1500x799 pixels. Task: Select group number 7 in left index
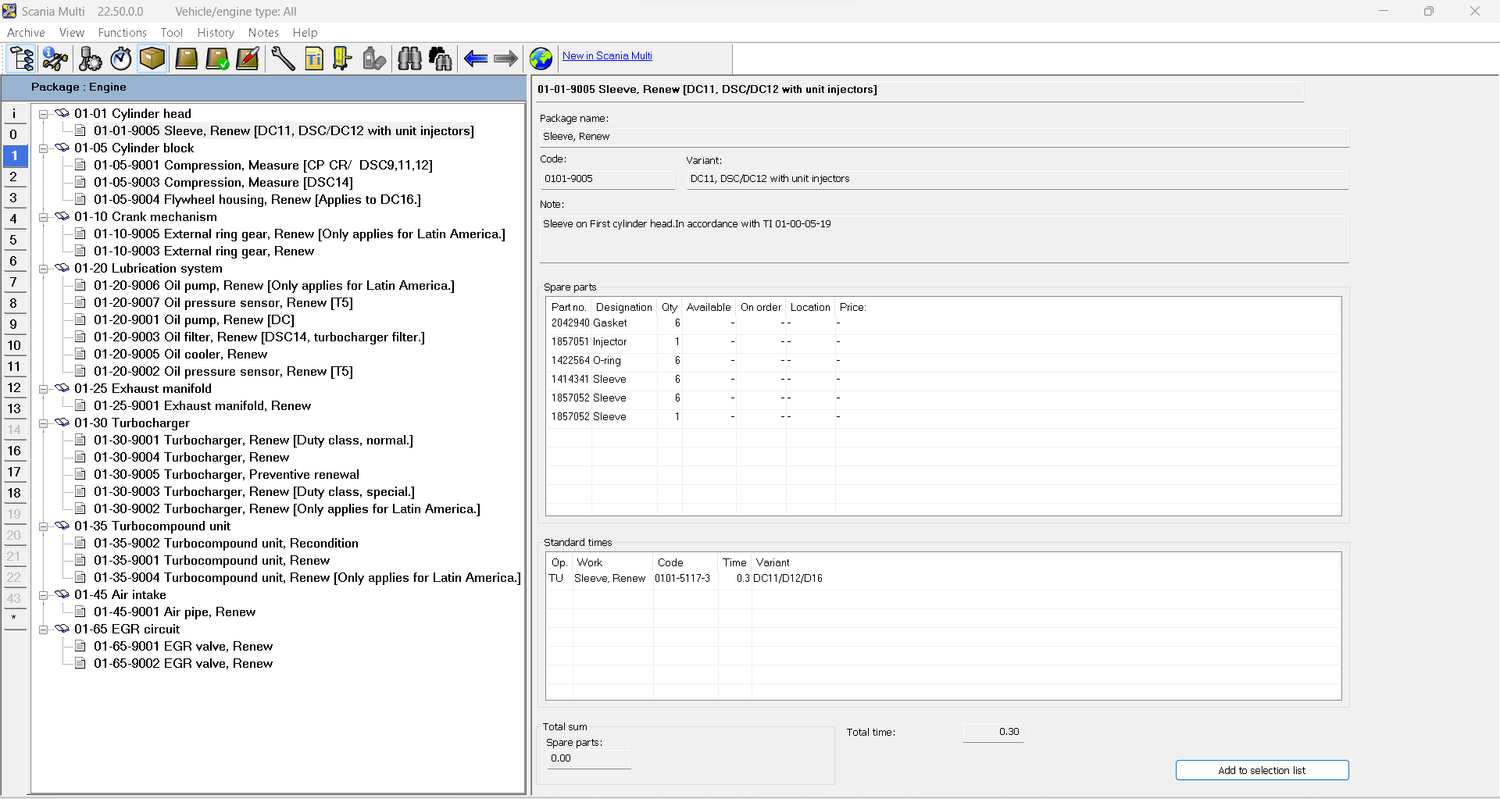(x=14, y=282)
